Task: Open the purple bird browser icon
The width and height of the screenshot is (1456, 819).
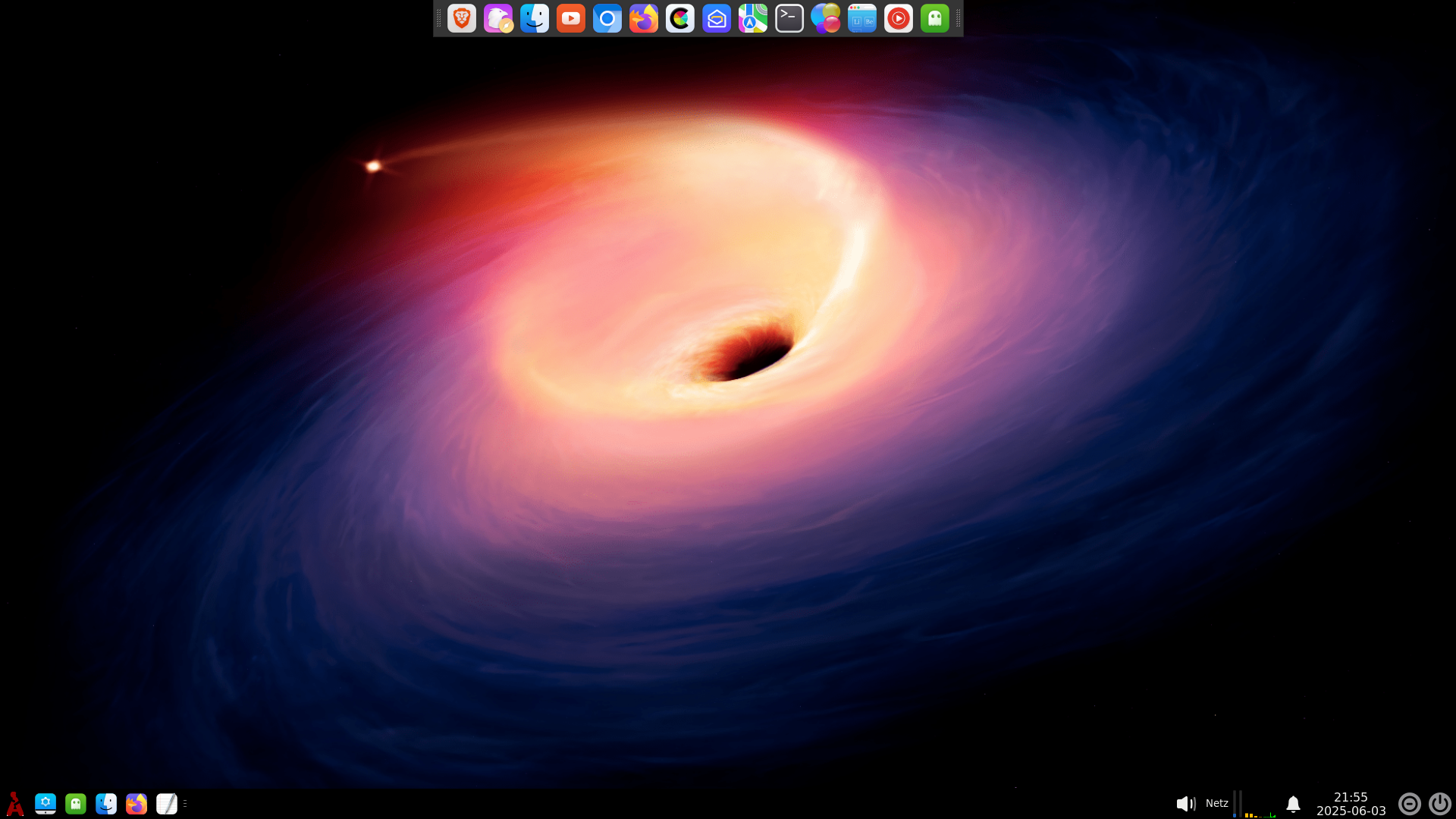Action: (x=497, y=18)
